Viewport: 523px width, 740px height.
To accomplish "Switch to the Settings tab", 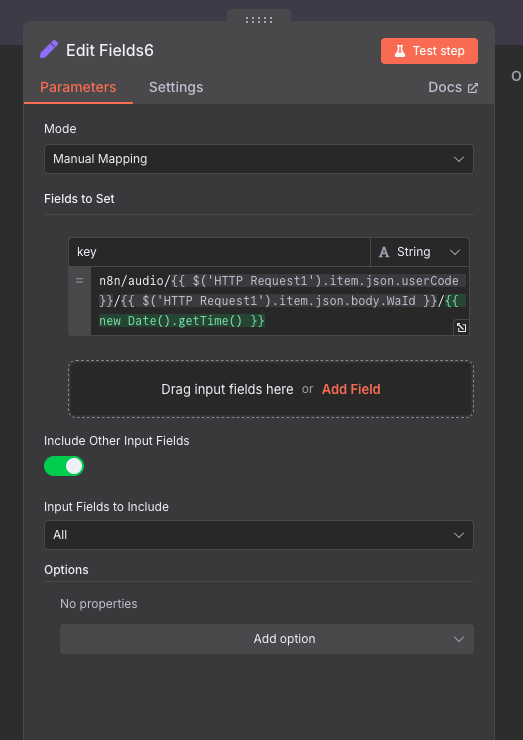I will pos(176,87).
